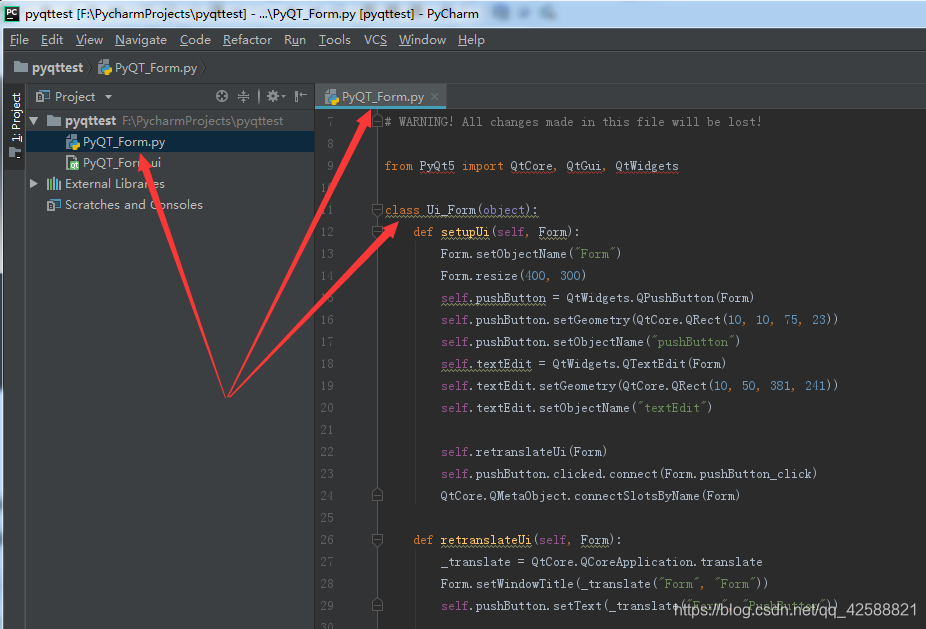Open the Refactor menu
The image size is (926, 629).
[x=247, y=40]
